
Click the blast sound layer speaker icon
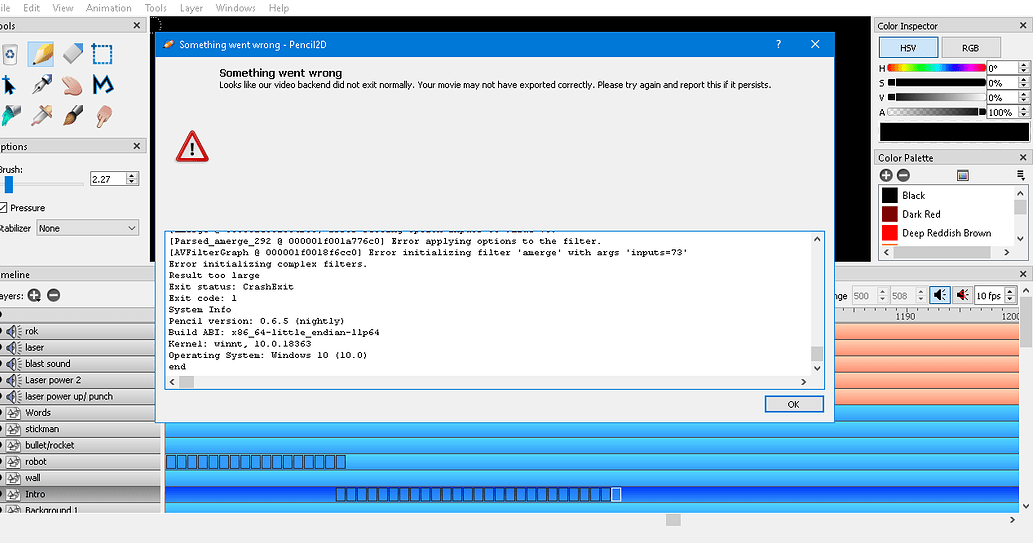point(14,364)
